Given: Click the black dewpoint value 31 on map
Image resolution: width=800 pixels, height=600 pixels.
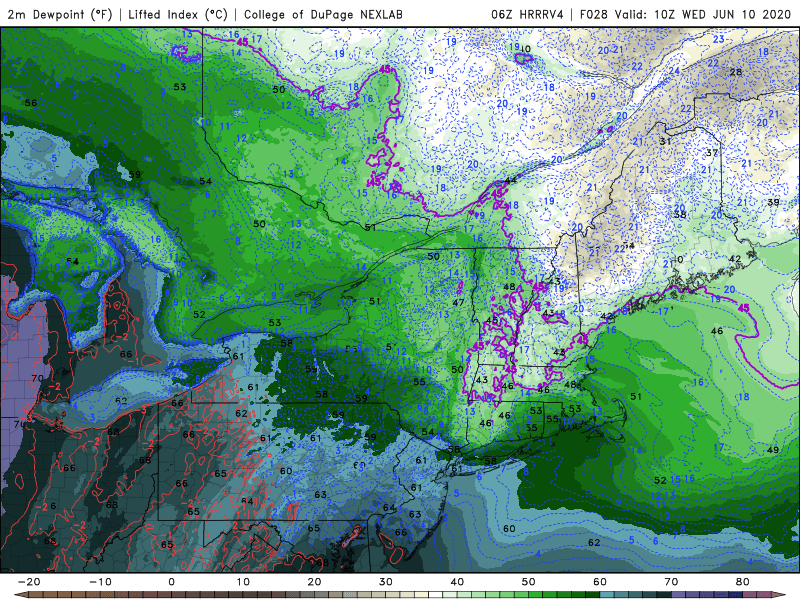Looking at the screenshot, I should 665,141.
